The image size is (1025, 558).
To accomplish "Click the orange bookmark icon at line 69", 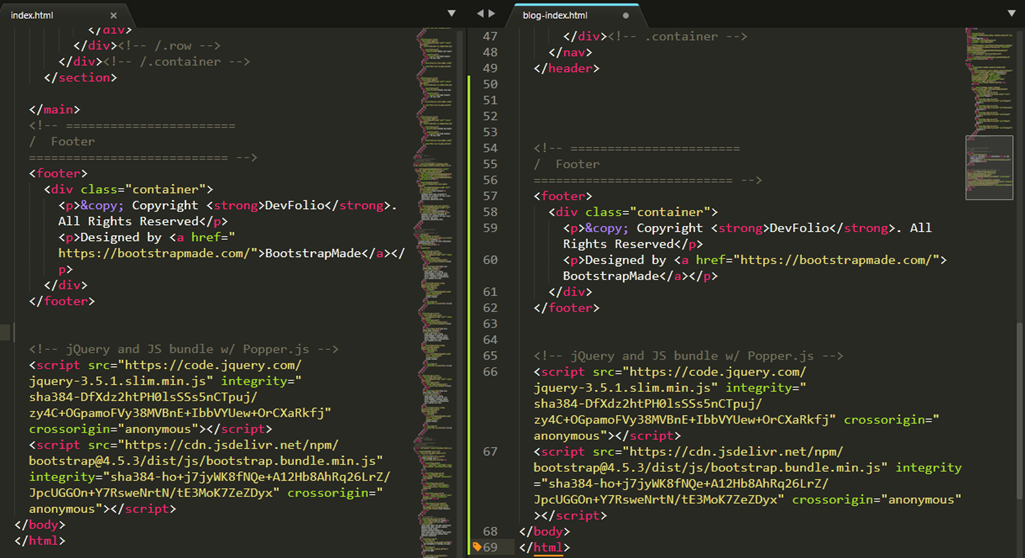I will pyautogui.click(x=477, y=547).
